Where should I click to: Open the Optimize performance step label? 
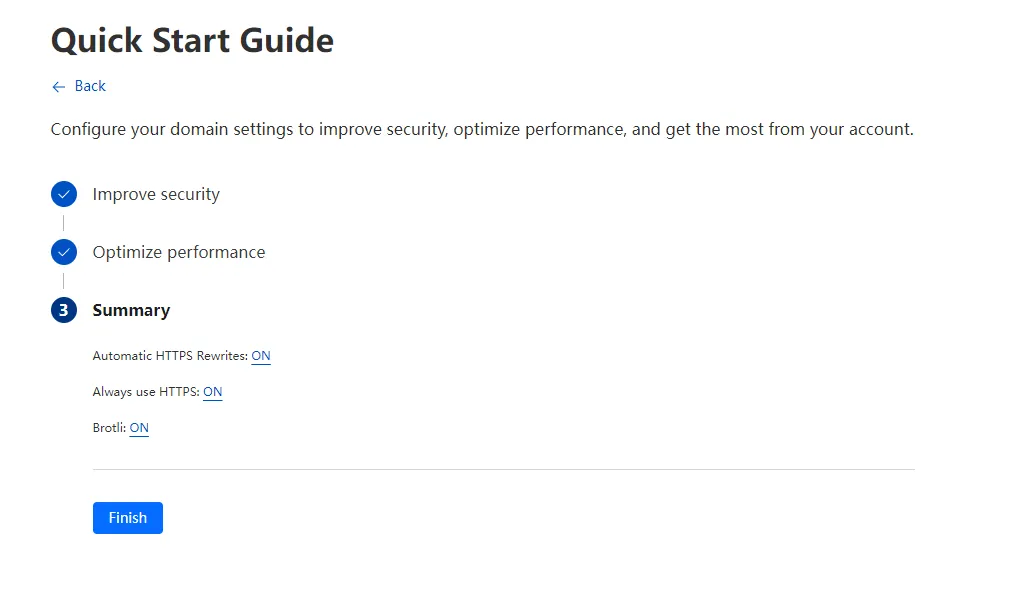179,252
